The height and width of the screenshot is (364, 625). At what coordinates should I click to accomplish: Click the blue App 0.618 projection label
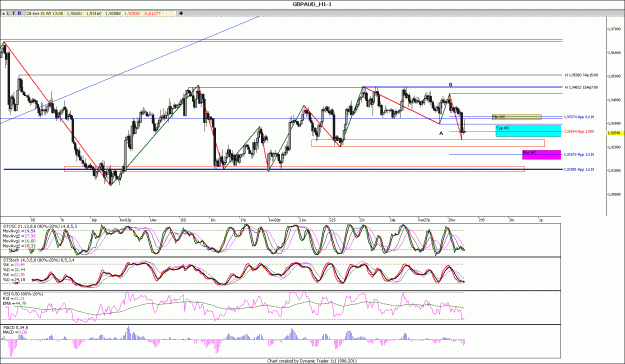point(579,117)
